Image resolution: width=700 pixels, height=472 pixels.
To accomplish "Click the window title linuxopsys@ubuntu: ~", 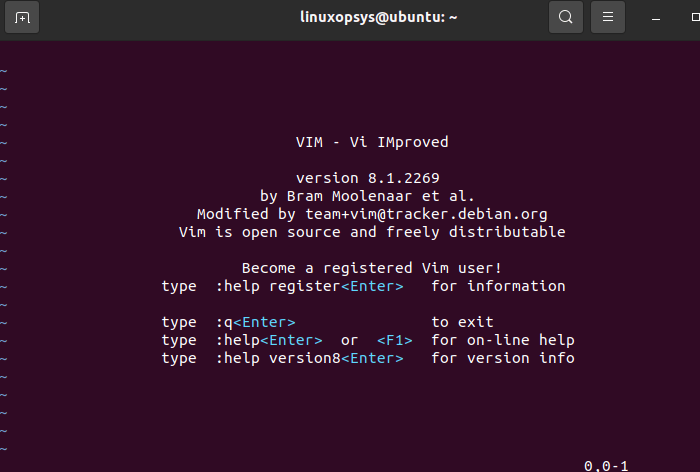I will coord(379,17).
